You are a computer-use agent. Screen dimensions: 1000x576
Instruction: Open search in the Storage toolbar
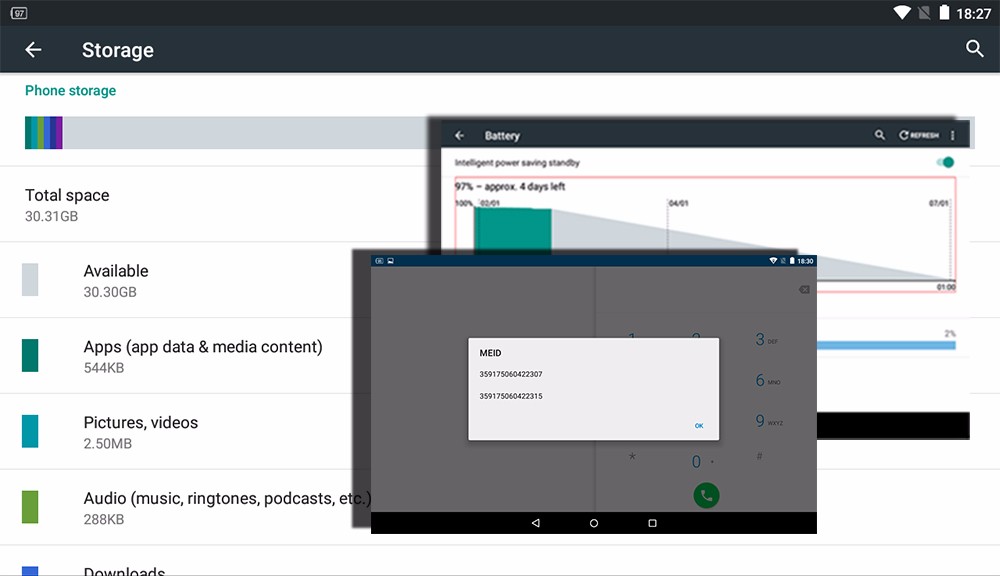pos(974,49)
